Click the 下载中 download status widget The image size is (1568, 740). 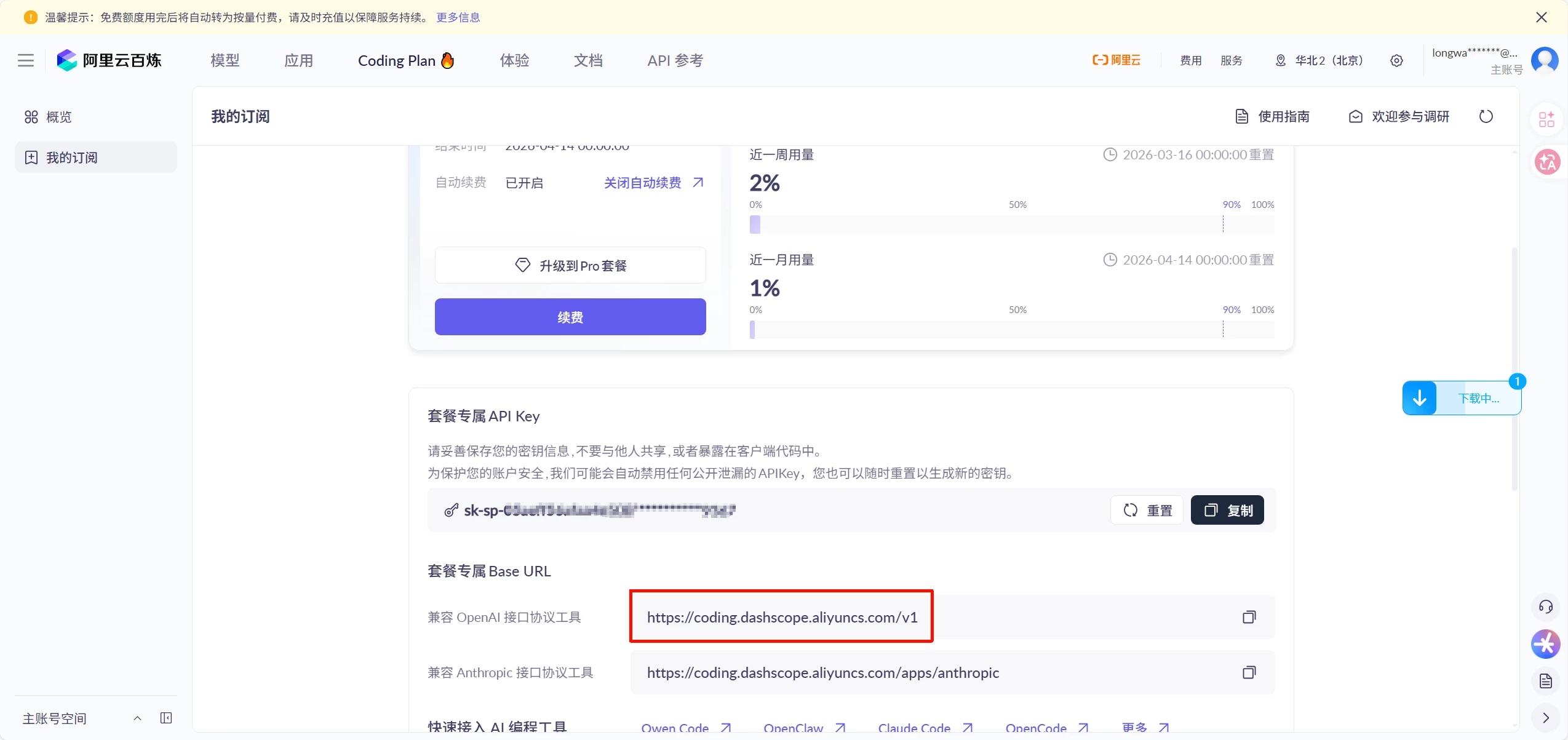(1462, 398)
